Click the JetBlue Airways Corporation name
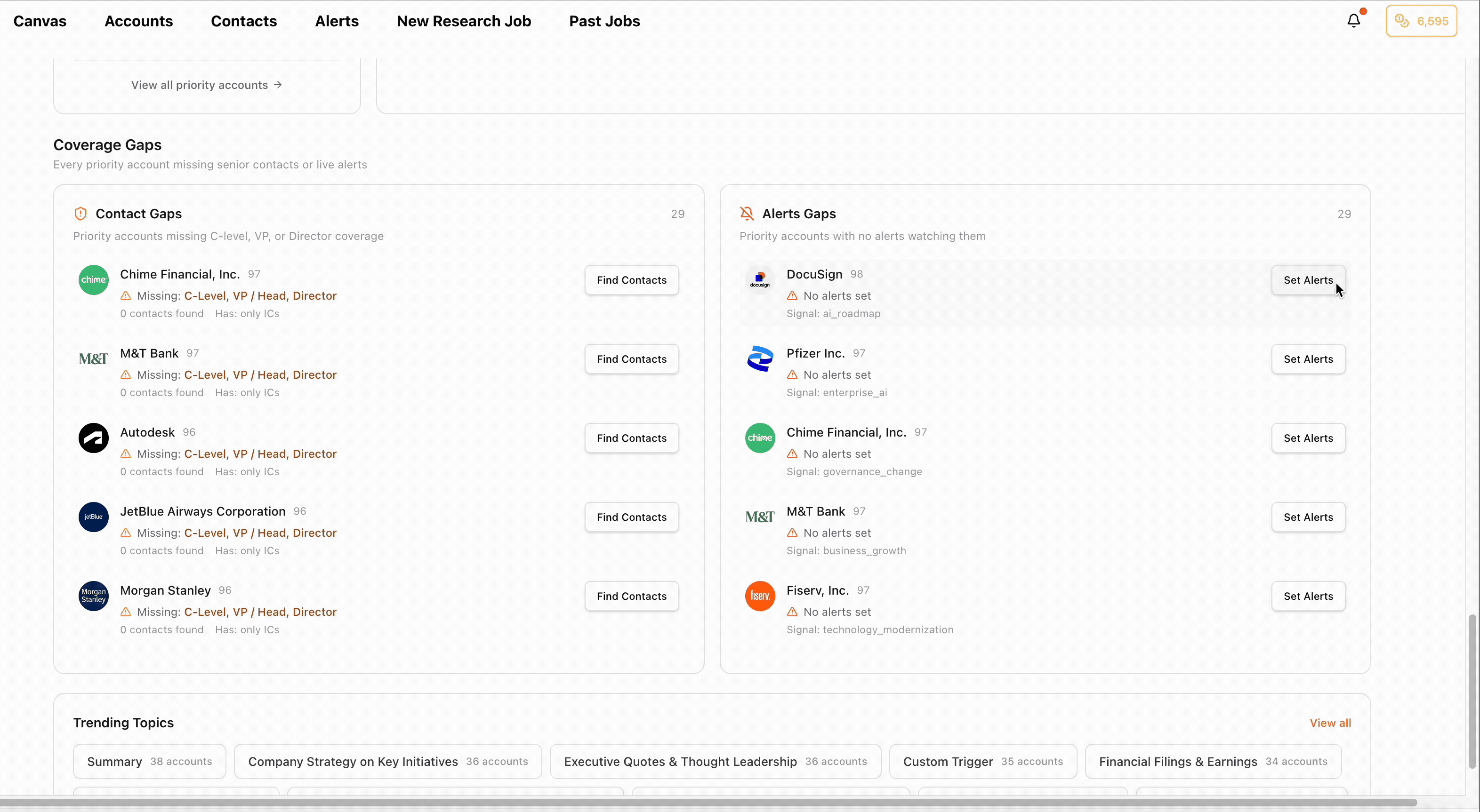The image size is (1480, 812). [x=203, y=512]
